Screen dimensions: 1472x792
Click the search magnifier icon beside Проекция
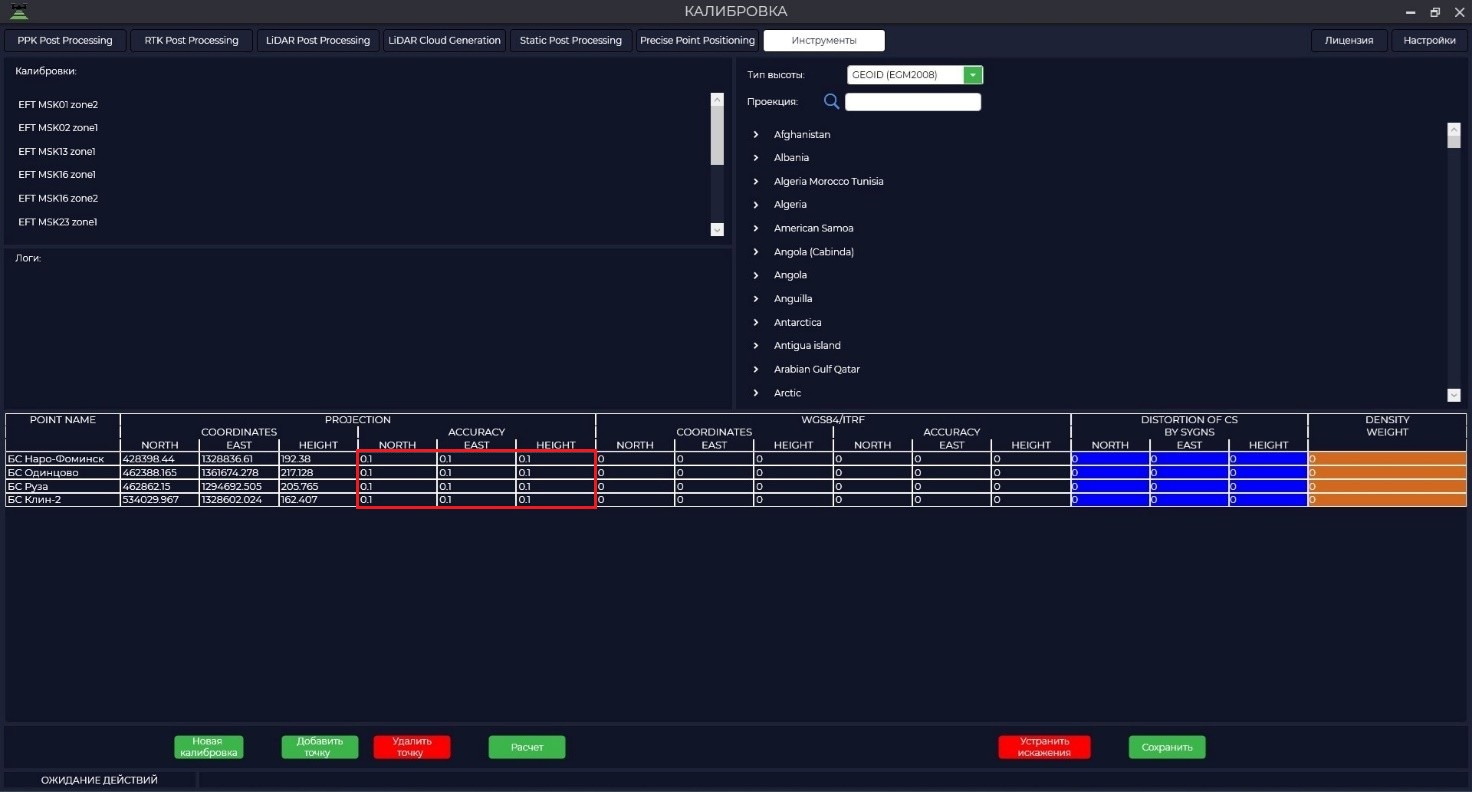click(831, 101)
